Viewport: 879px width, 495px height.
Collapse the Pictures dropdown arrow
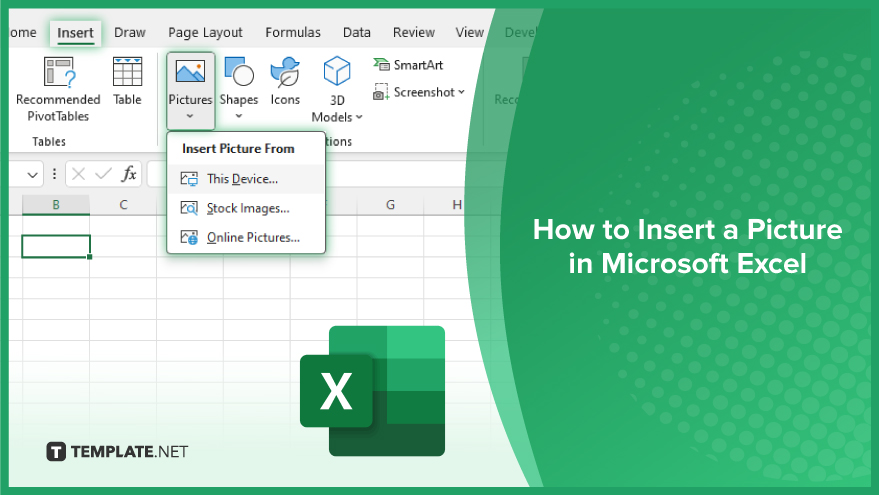pos(190,116)
